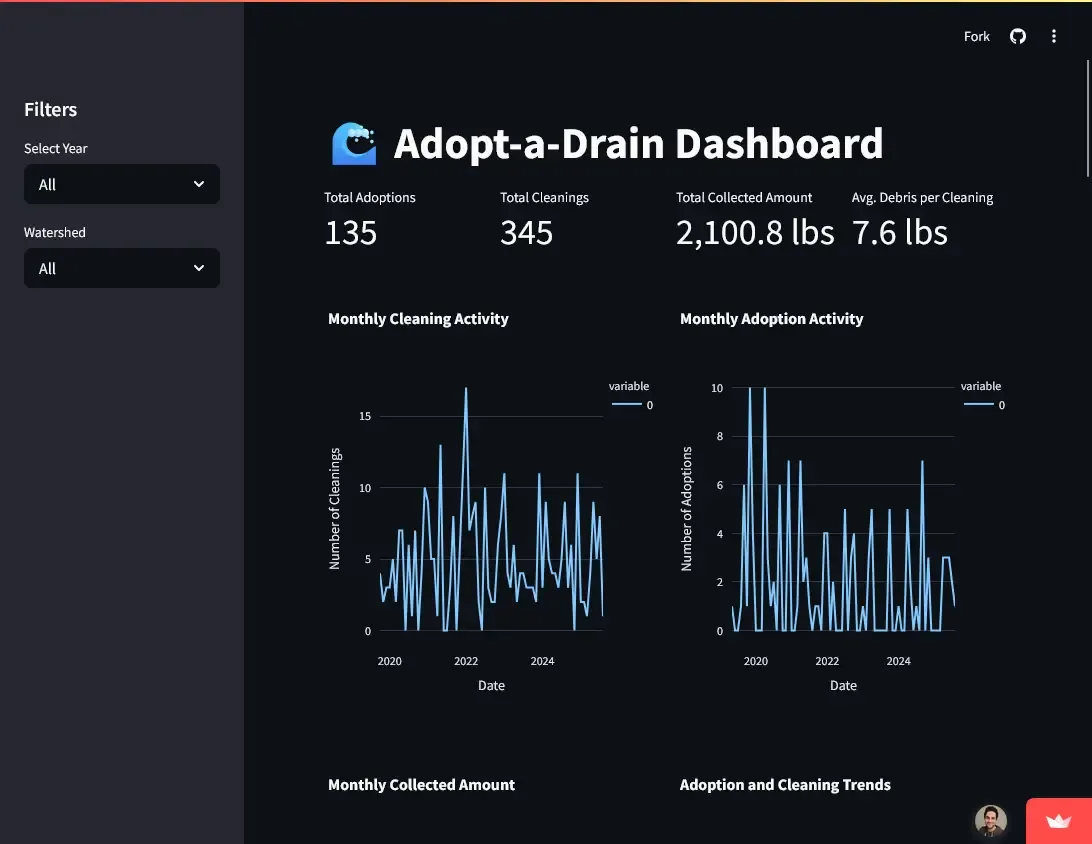Select the legend line icon on Monthly Adoption chart

click(x=978, y=404)
